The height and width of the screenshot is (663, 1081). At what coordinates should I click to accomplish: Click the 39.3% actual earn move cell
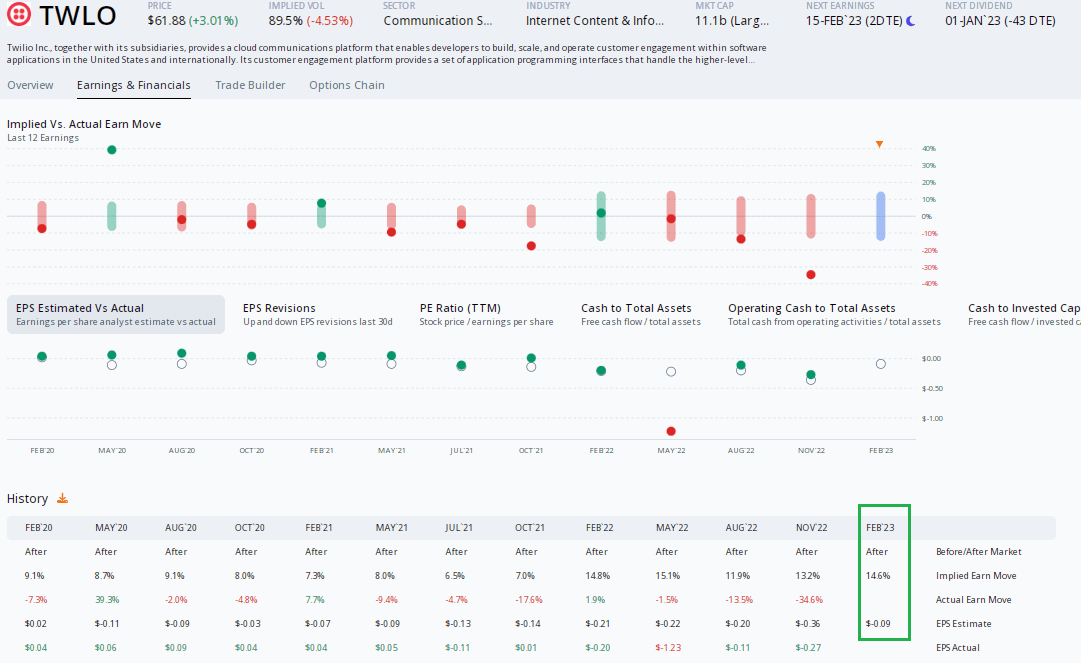point(107,600)
